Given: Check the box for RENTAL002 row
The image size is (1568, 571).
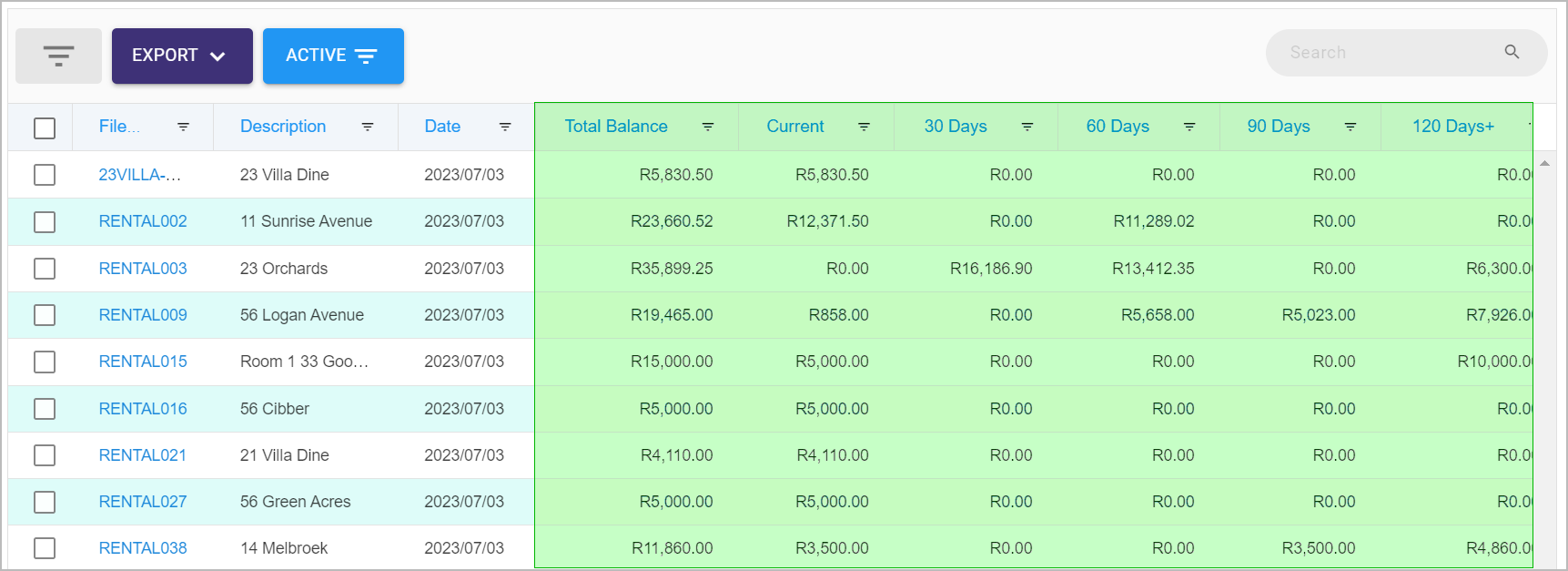Looking at the screenshot, I should [x=45, y=222].
